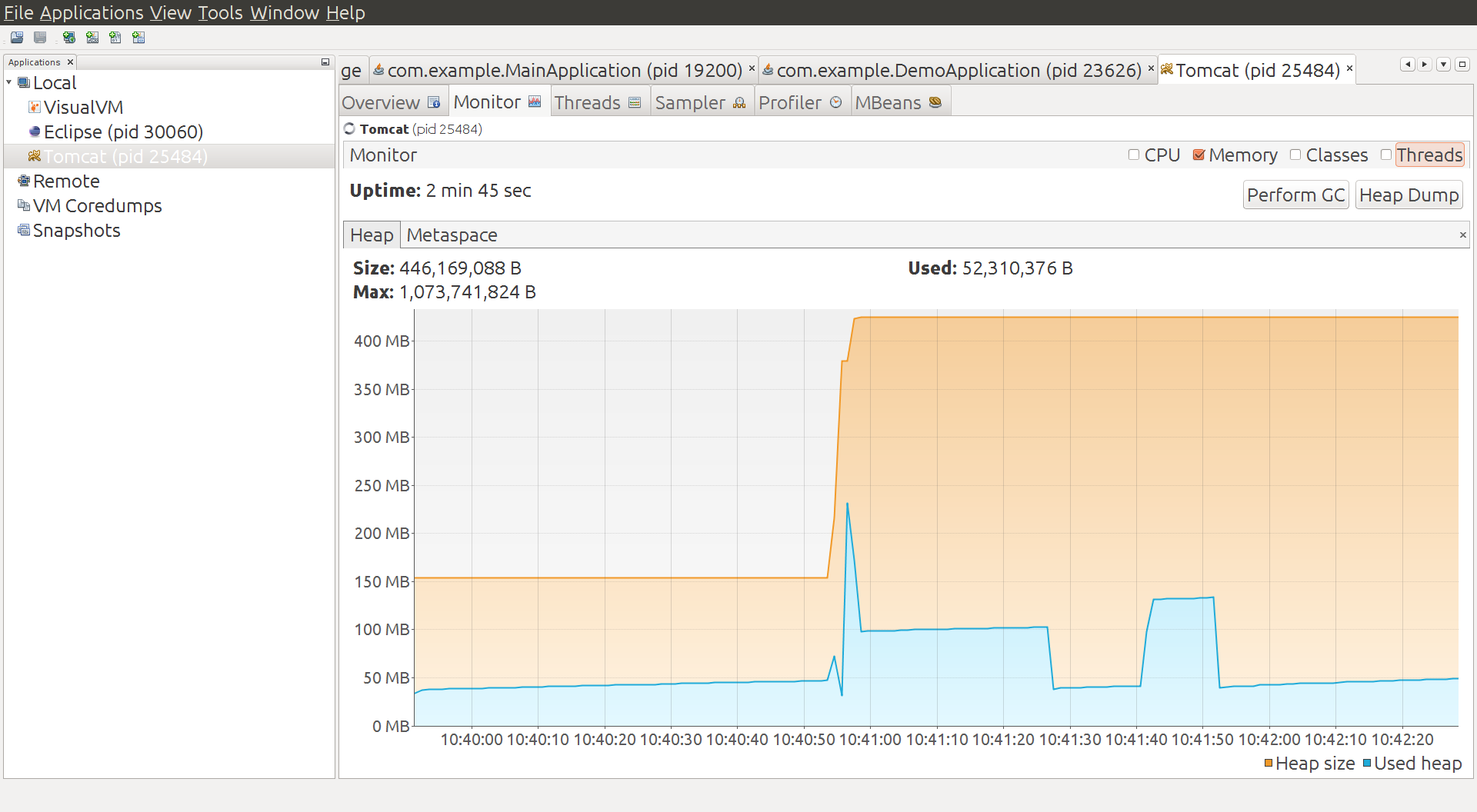Click the Load Snapshot toolbar icon
The height and width of the screenshot is (812, 1477).
tap(17, 38)
